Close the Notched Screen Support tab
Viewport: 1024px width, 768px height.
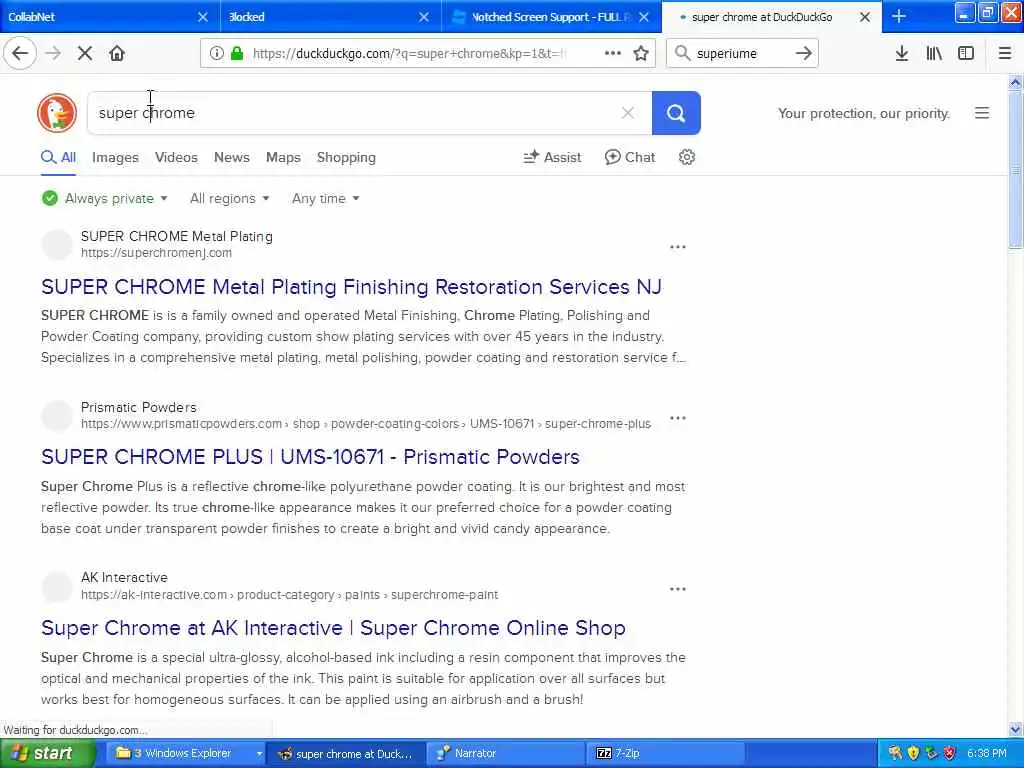click(x=644, y=17)
